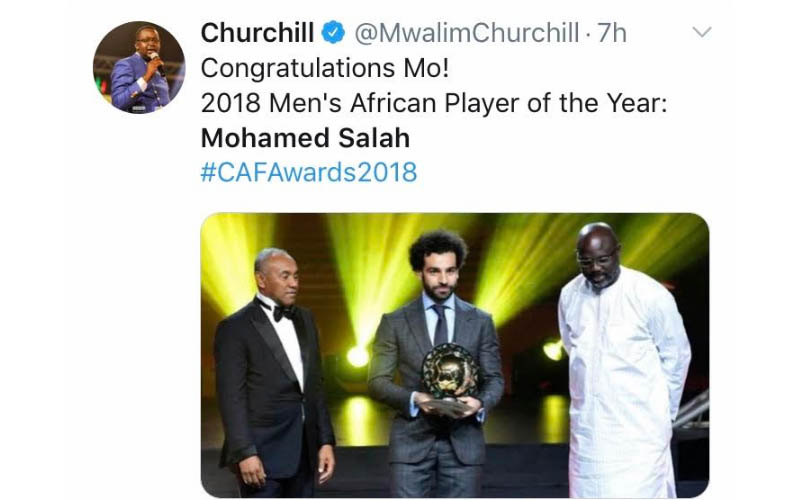Click the microphone in the avatar photo
The image size is (800, 500).
point(154,59)
